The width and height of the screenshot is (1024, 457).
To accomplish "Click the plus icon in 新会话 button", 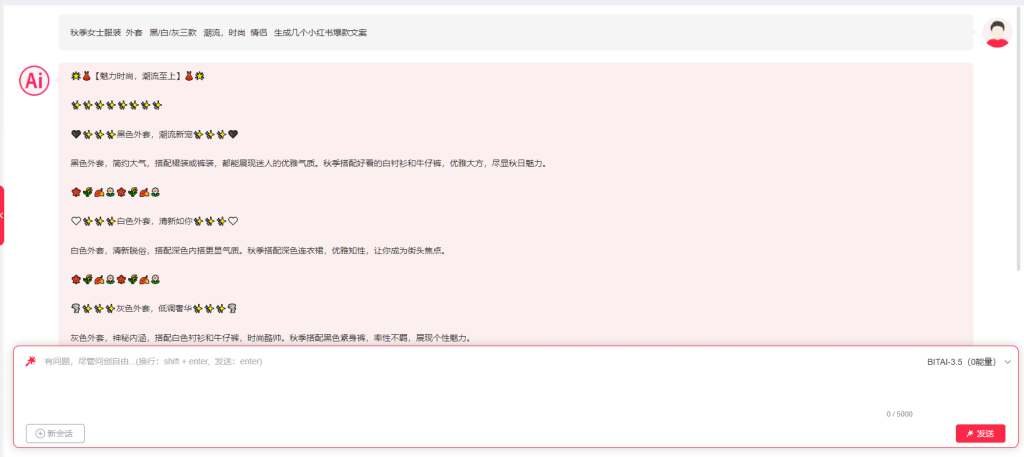I will (40, 433).
